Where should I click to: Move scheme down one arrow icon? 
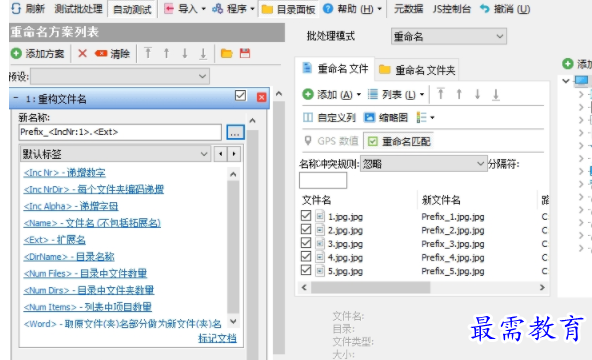coord(185,53)
